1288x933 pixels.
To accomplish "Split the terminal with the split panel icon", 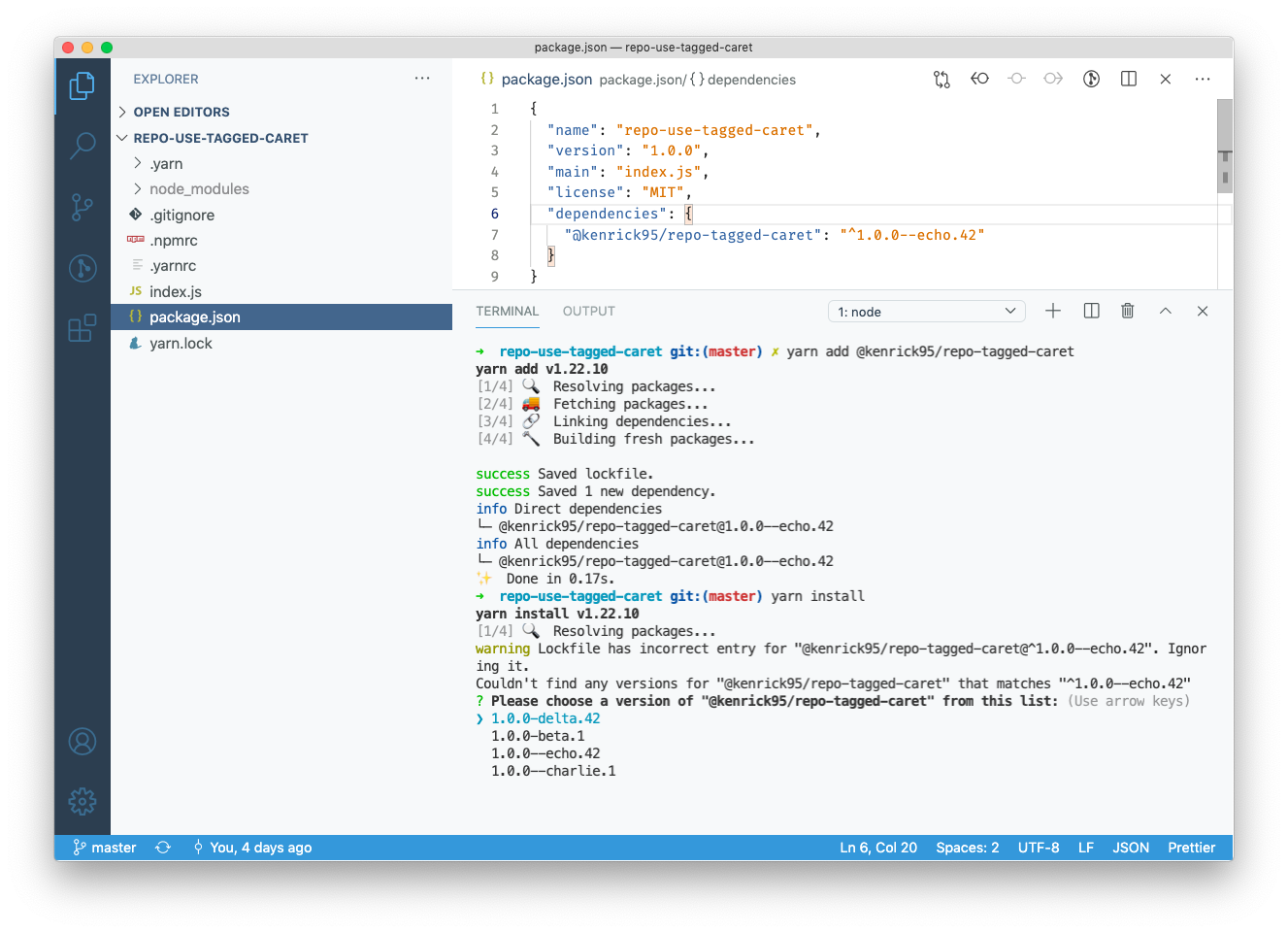I will [x=1091, y=310].
